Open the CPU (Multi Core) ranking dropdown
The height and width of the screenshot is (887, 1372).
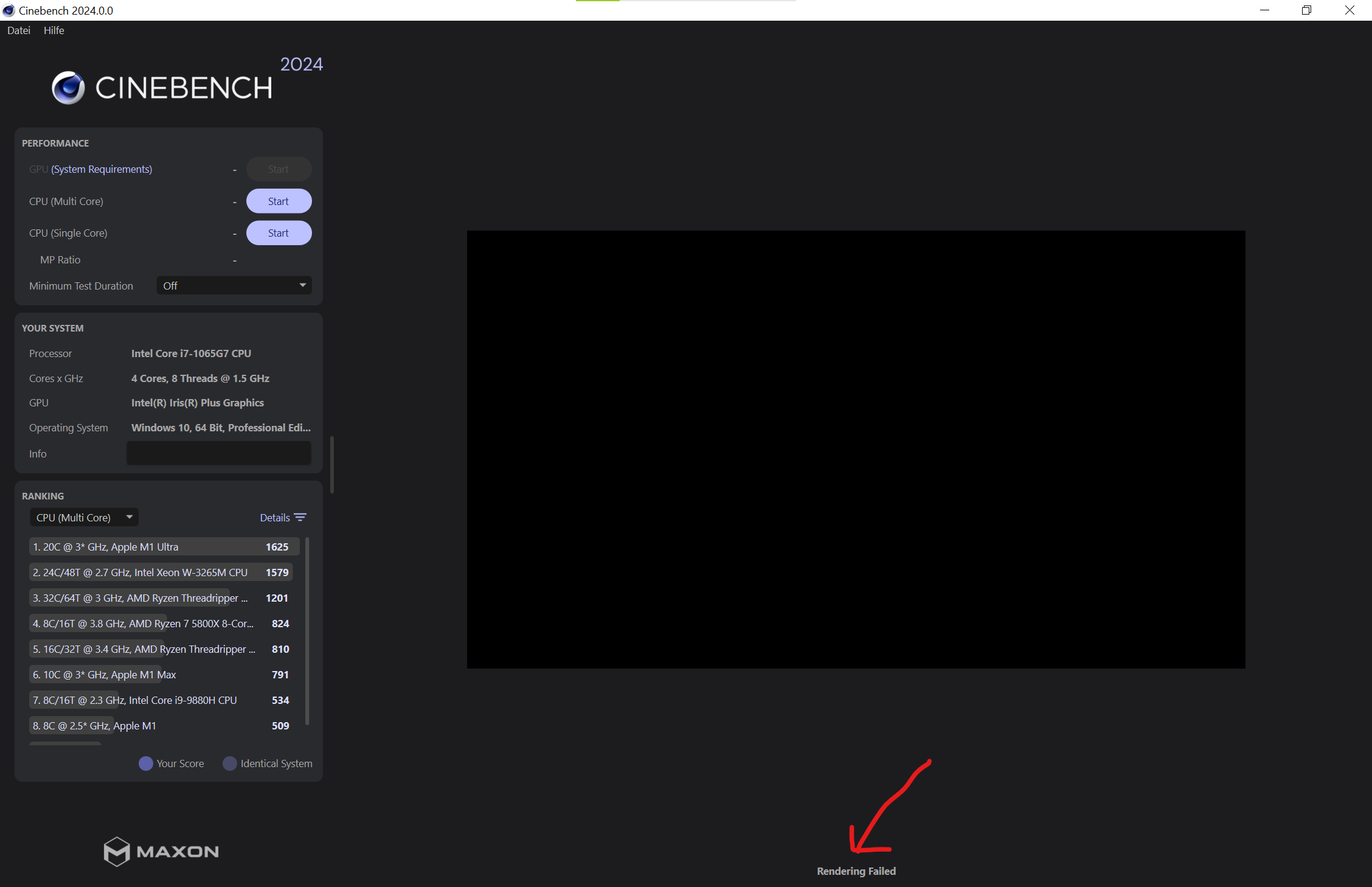click(84, 517)
